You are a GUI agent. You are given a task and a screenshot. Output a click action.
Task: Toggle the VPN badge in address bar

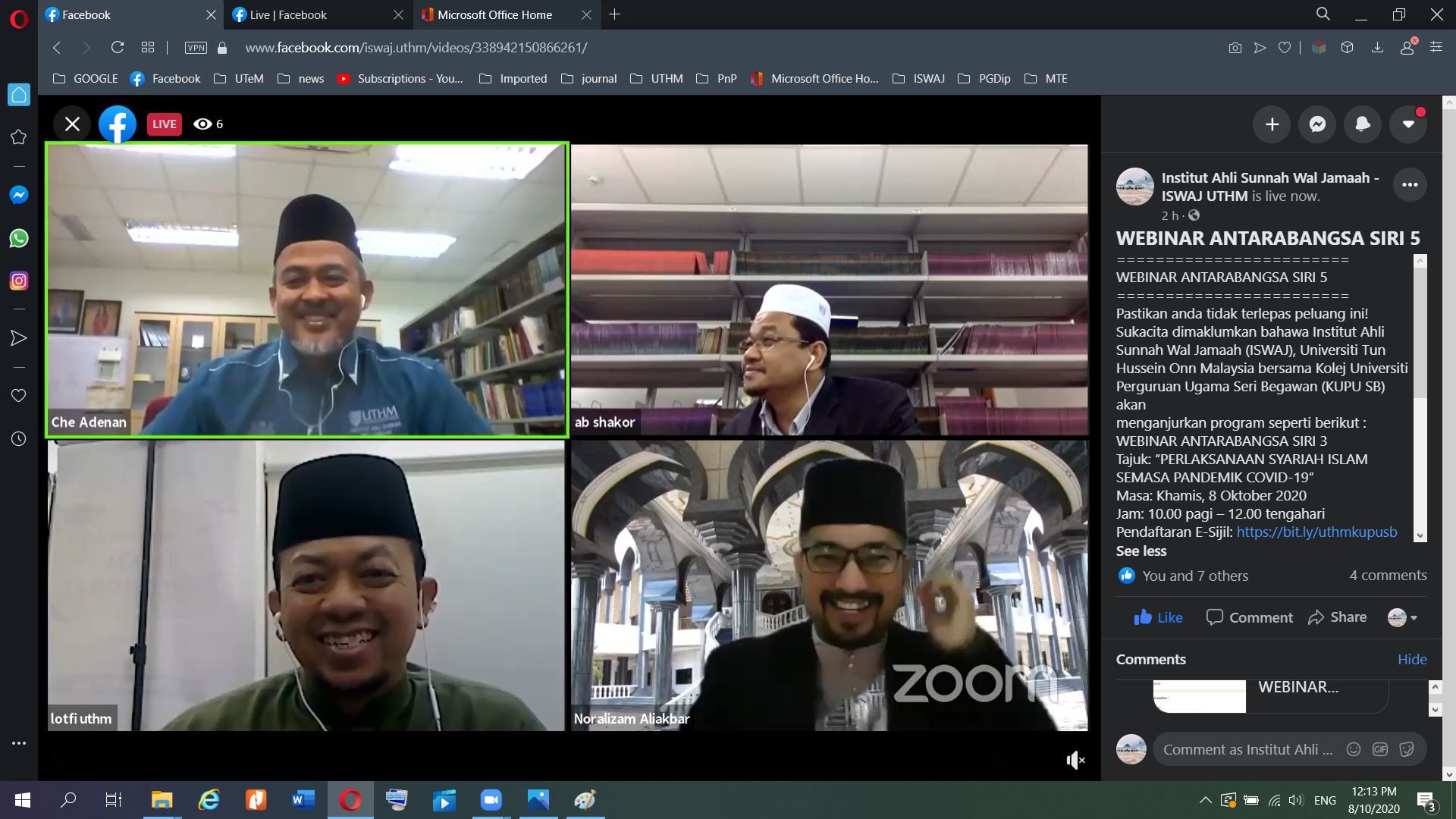(x=196, y=48)
